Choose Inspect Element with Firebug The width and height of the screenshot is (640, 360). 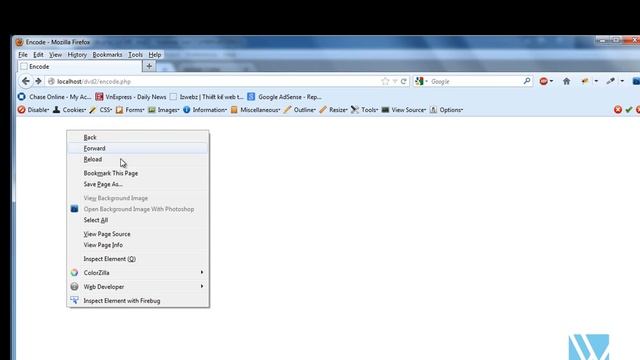click(138, 300)
